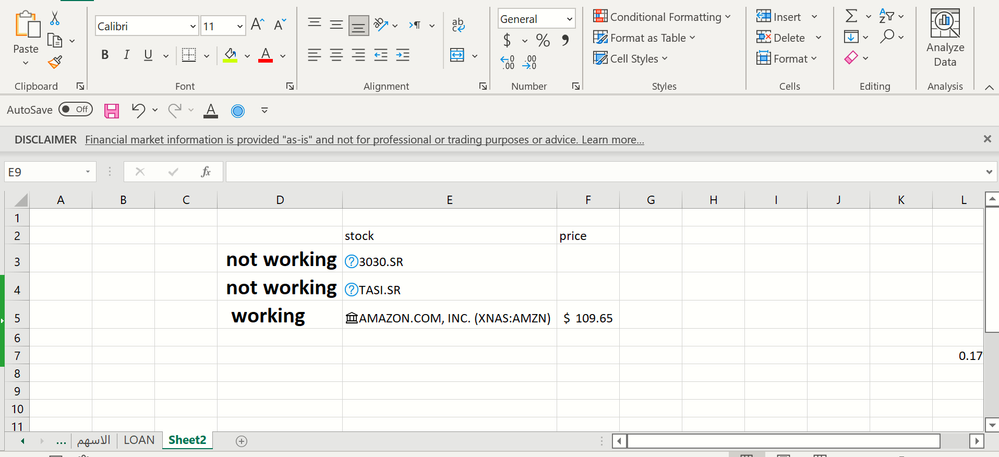Apply the yellow-green fill color bucket

[230, 55]
